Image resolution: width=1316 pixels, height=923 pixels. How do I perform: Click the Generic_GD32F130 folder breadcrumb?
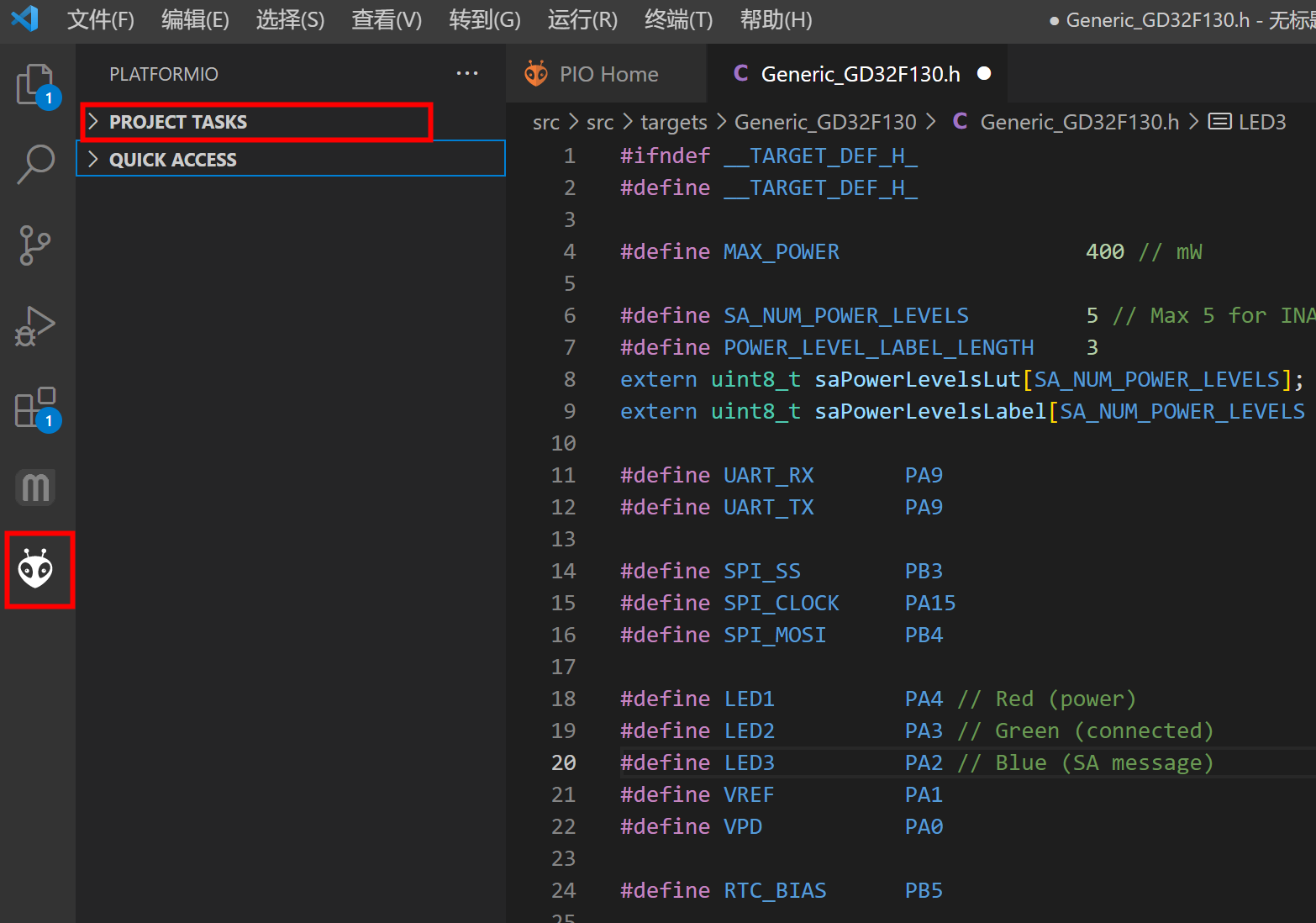pos(824,123)
